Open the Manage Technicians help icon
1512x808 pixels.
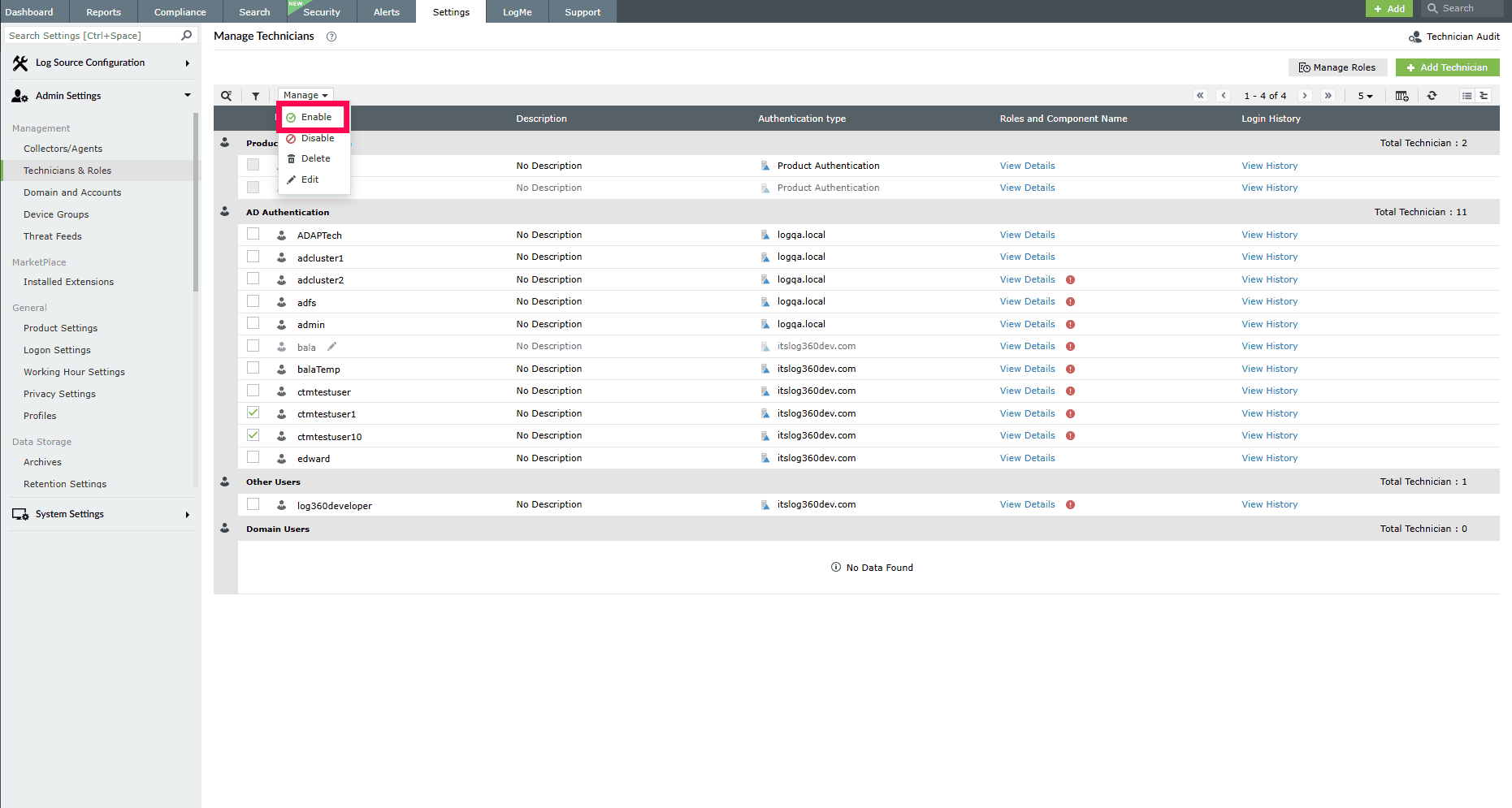(x=331, y=37)
